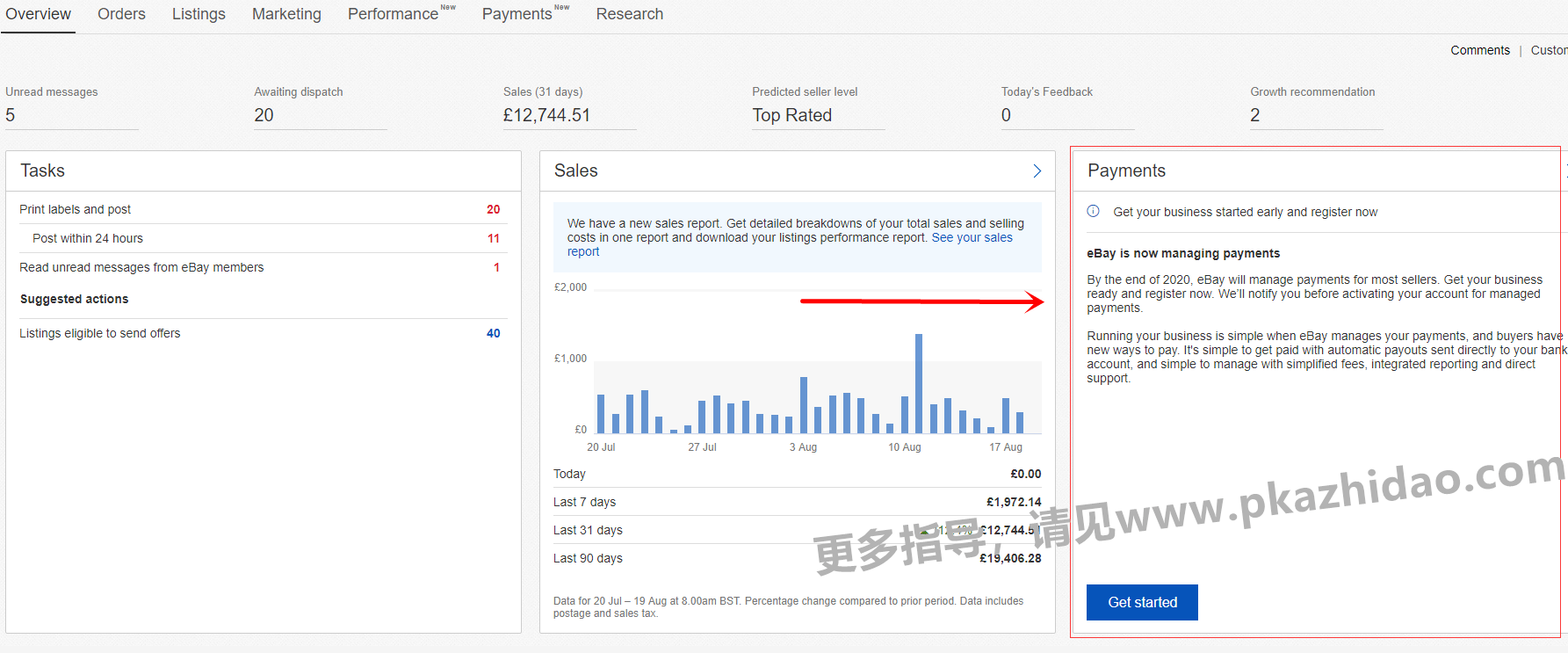Open the Overview tab
This screenshot has width=1568, height=653.
(38, 14)
